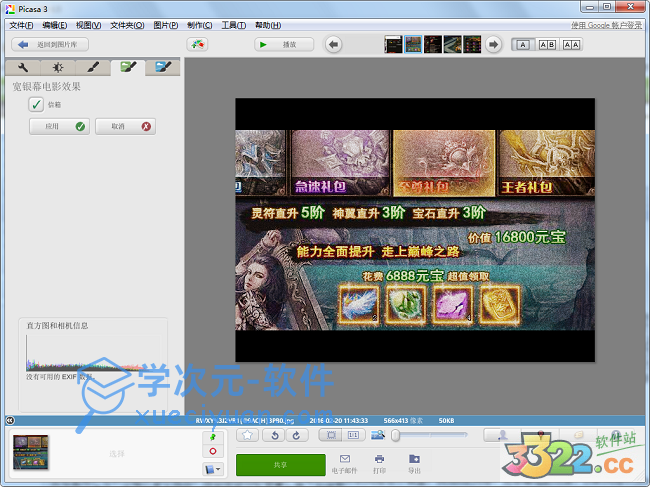Collapse the photo tray with double-arrow icon
The width and height of the screenshot is (650, 487).
(x=10, y=421)
